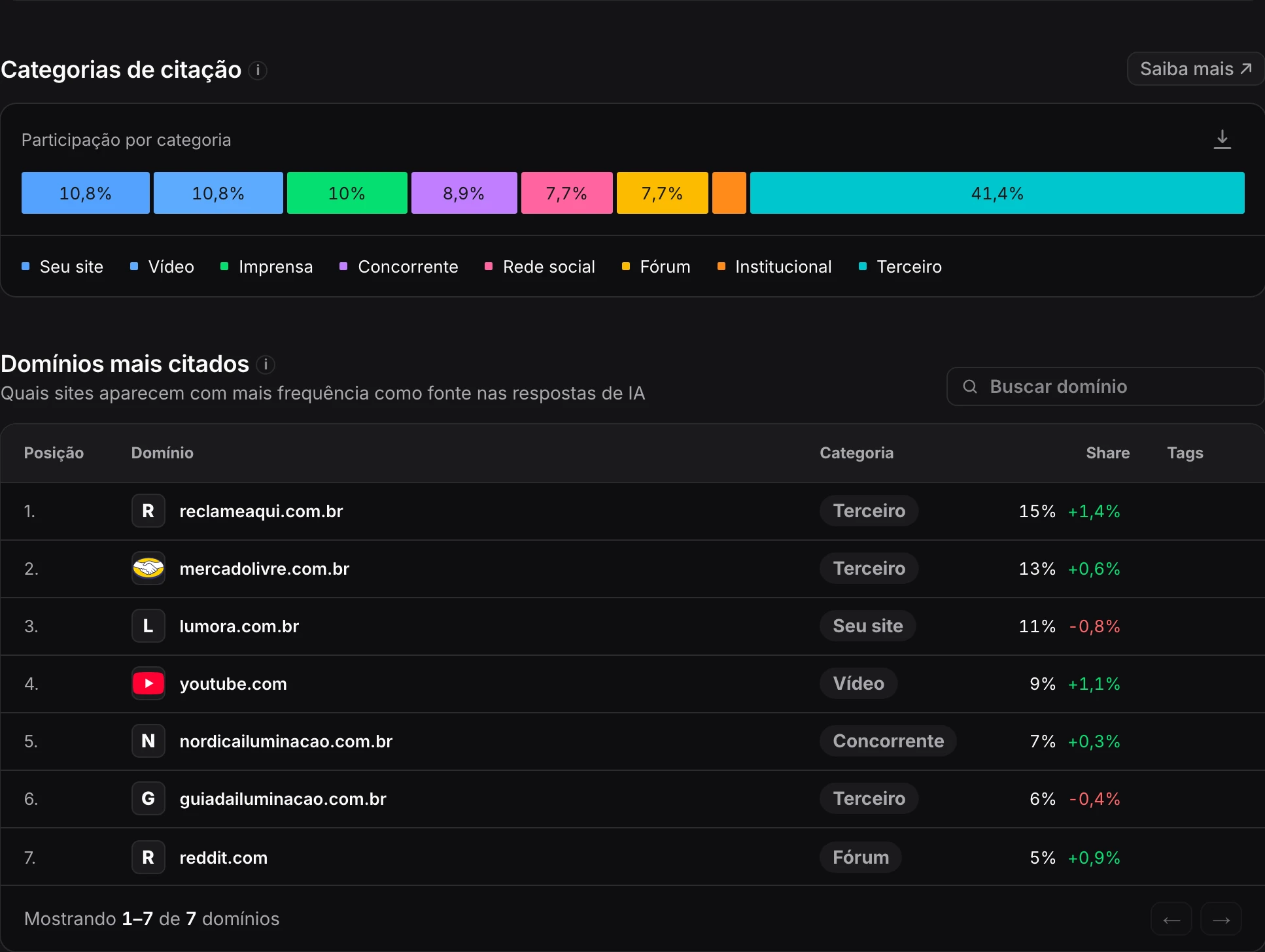This screenshot has width=1265, height=952.
Task: Select the Terceiro 41,4% bar segment
Action: click(x=997, y=193)
